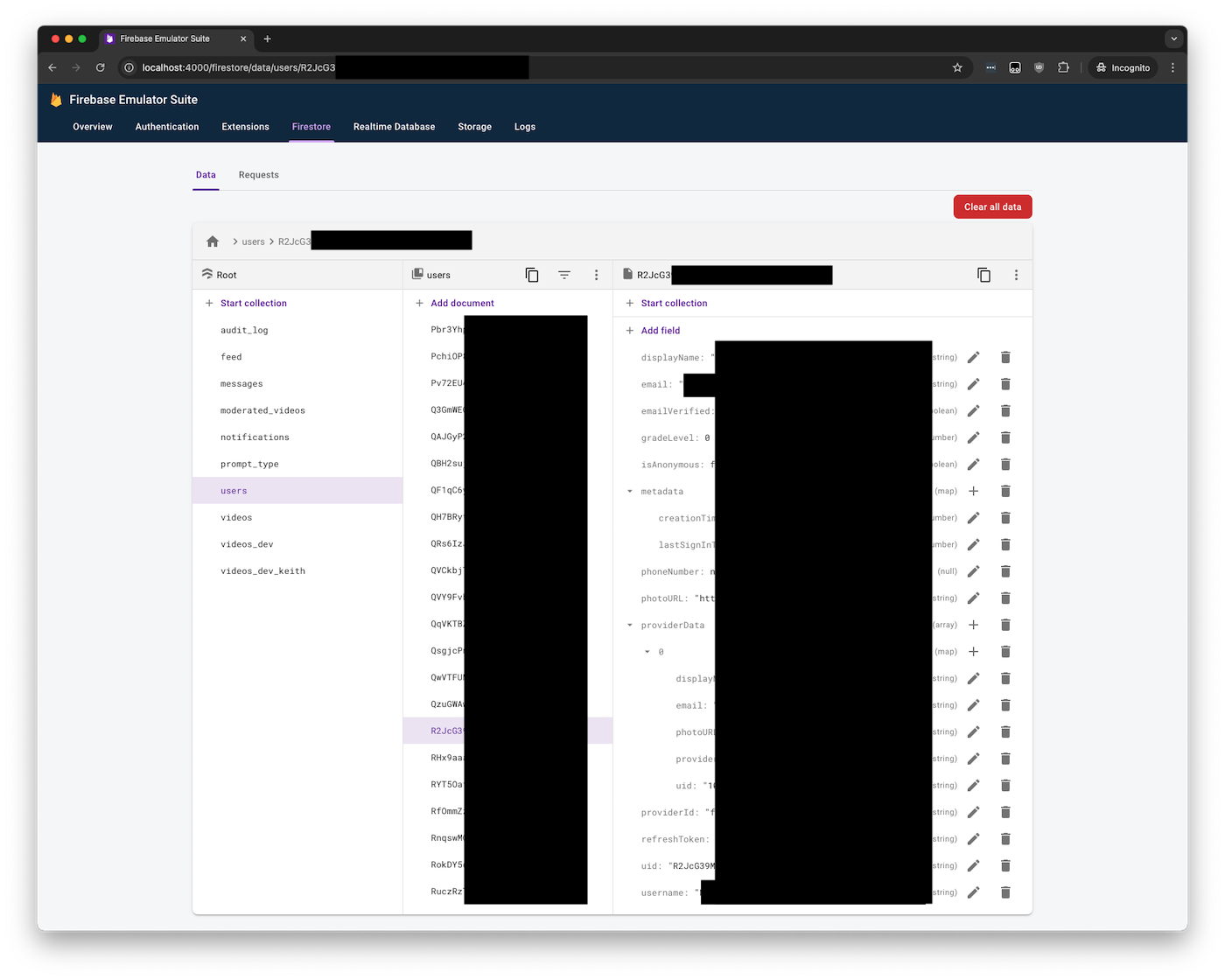Add a field to providerData item 0 map

(974, 652)
